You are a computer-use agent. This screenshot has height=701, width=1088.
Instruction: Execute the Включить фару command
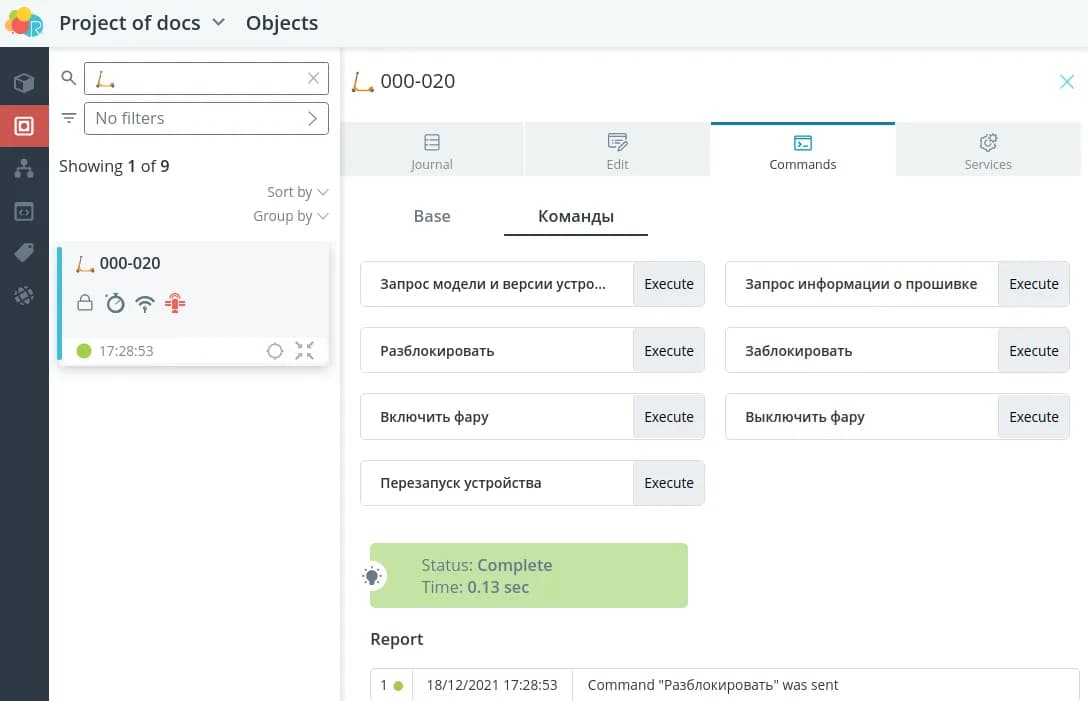pyautogui.click(x=668, y=417)
